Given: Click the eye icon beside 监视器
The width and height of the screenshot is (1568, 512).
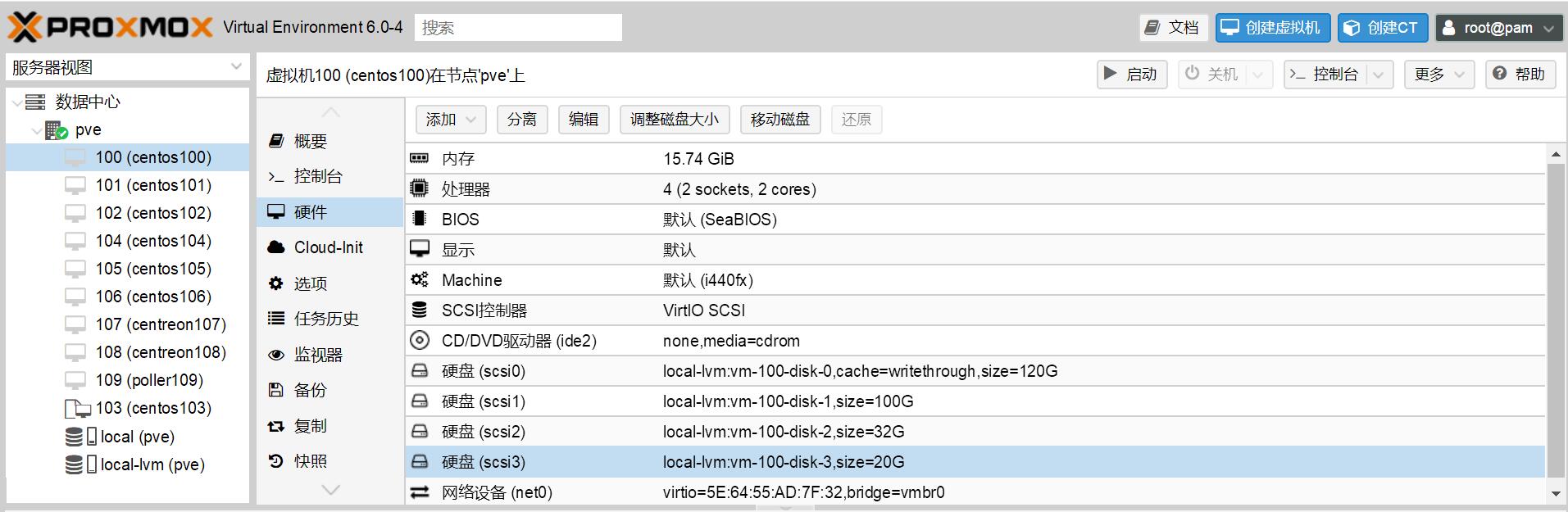Looking at the screenshot, I should click(276, 355).
